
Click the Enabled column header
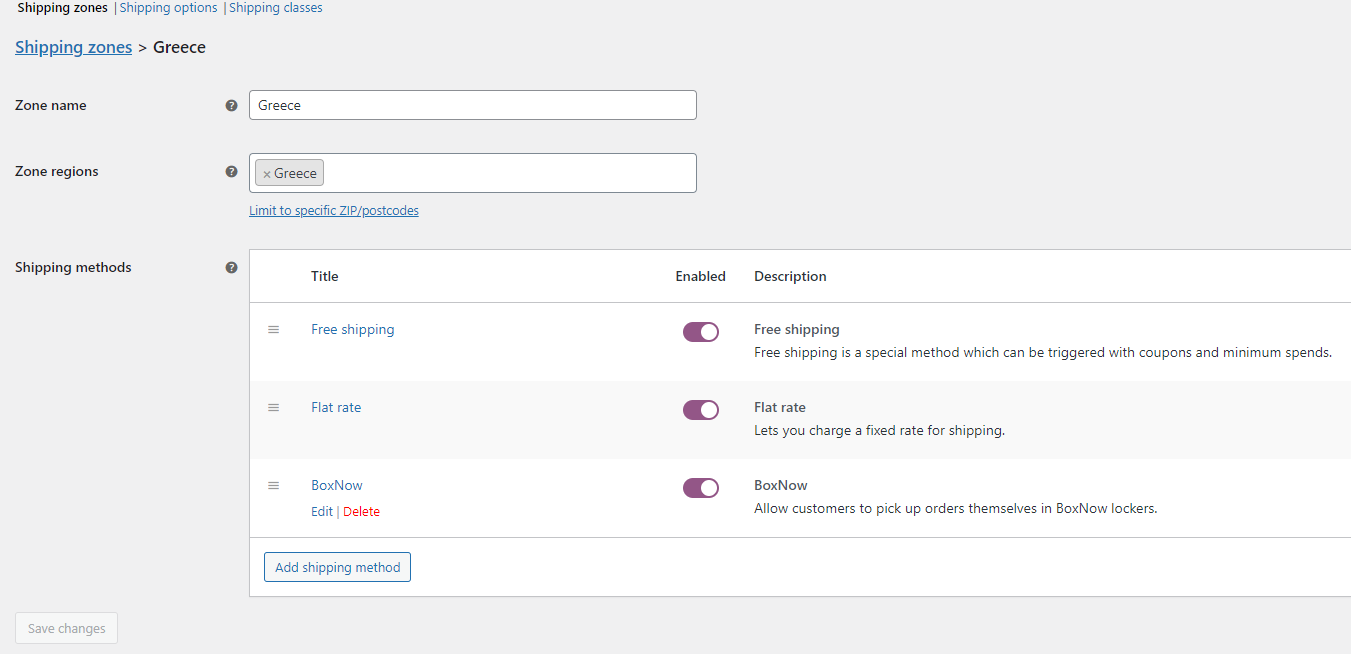coord(701,276)
